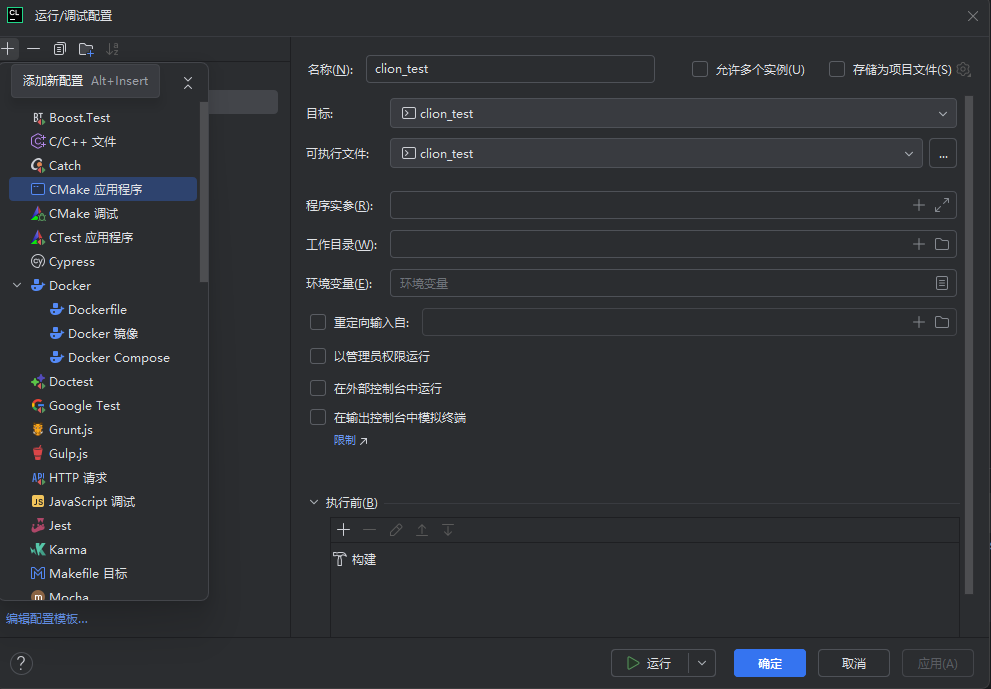The width and height of the screenshot is (991, 689).
Task: Select Jest configuration type
Action: 103,526
